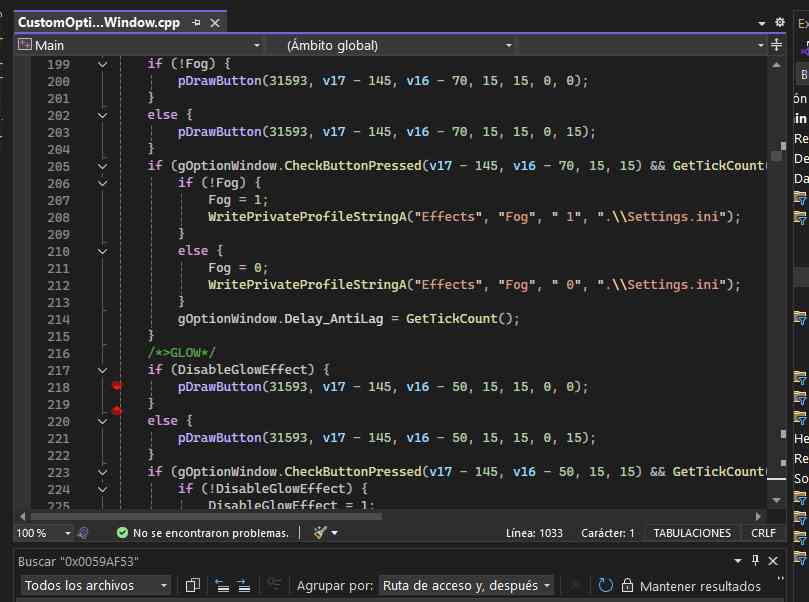Click 'No se encontraron problemas.' status
The width and height of the screenshot is (809, 602).
click(211, 533)
